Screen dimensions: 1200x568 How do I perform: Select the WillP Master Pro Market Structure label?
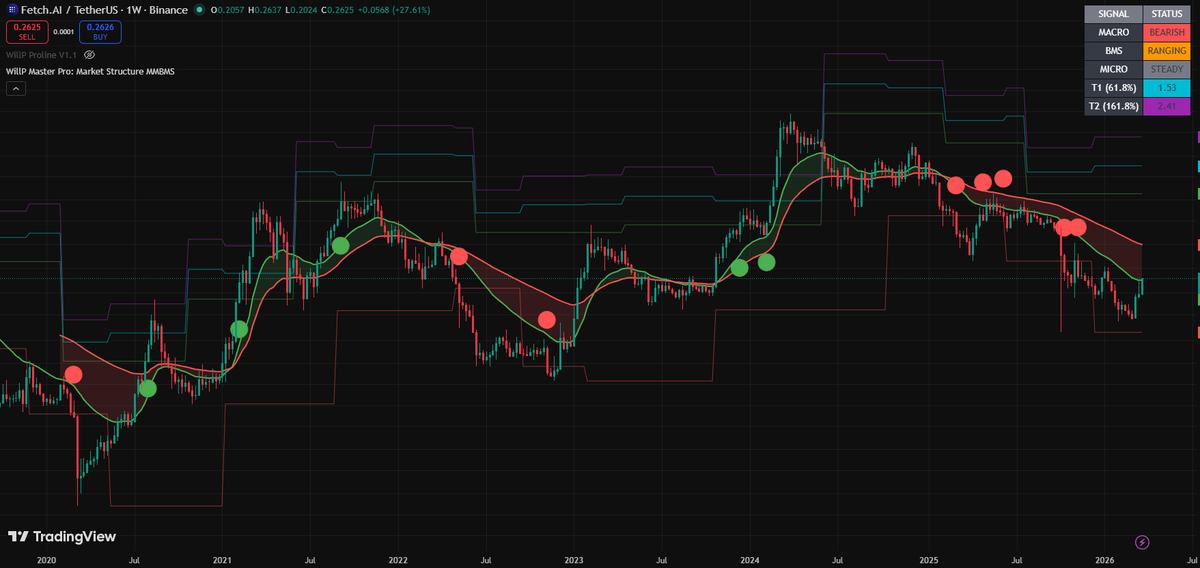click(x=91, y=72)
